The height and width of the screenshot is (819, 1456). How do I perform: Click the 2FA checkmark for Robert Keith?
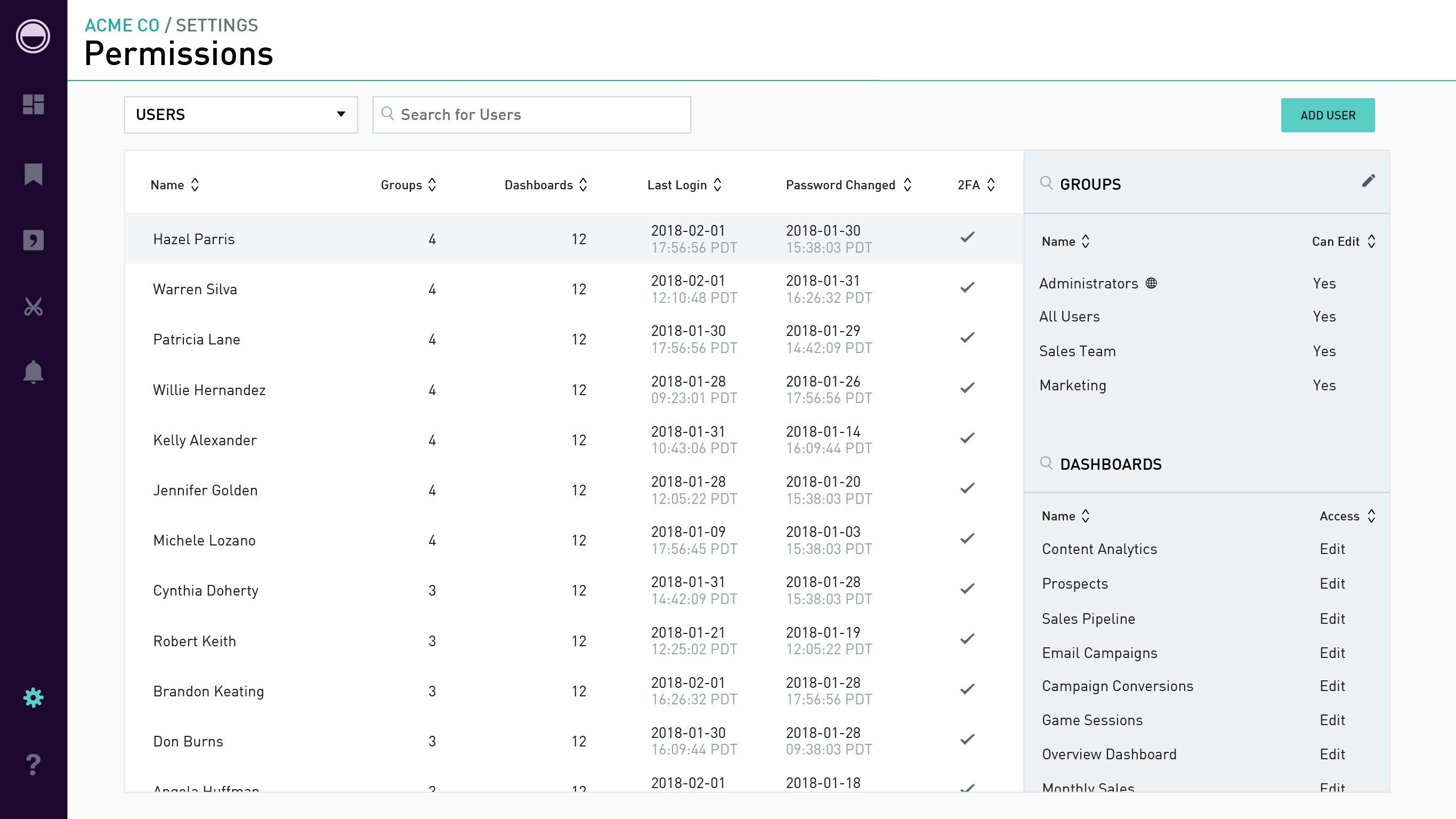pos(968,639)
